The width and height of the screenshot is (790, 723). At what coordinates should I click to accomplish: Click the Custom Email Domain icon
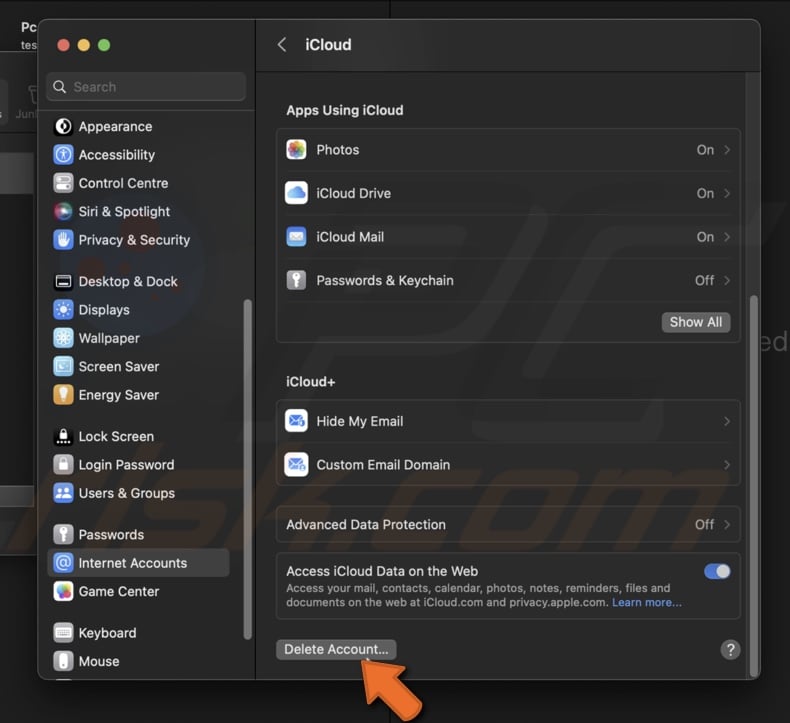296,465
